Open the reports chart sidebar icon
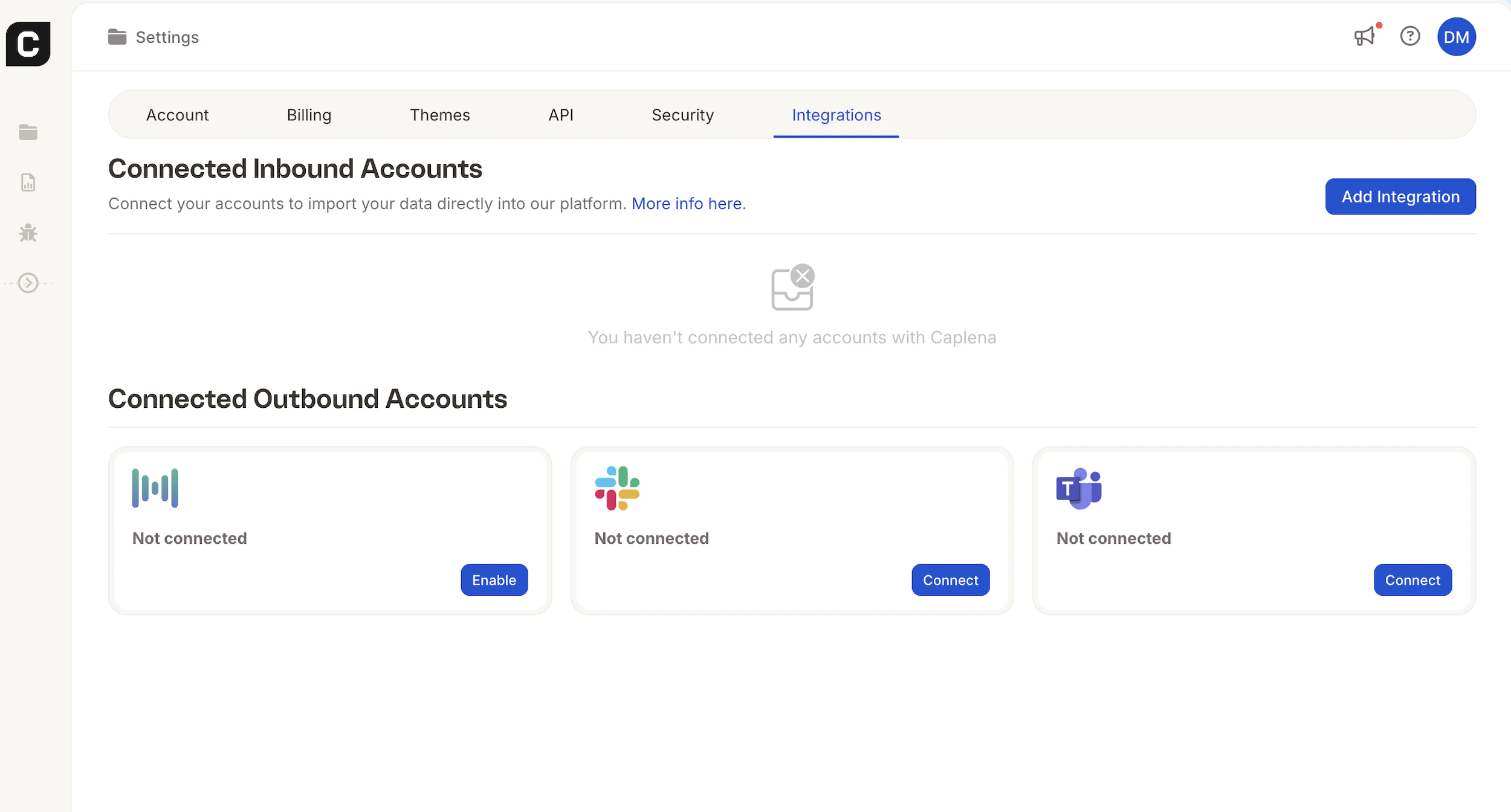This screenshot has height=812, width=1511. click(x=28, y=182)
